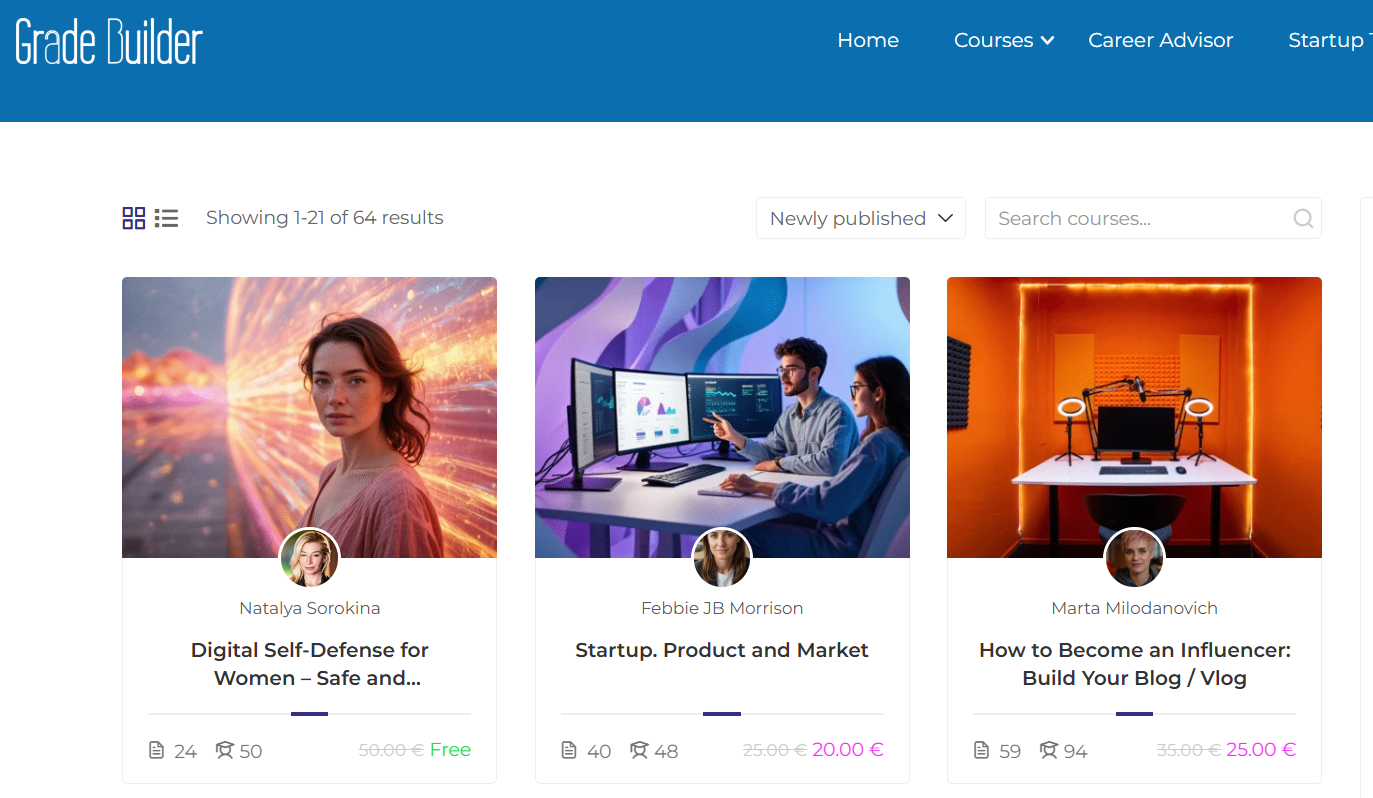Image resolution: width=1373 pixels, height=798 pixels.
Task: Open the Startup menu item
Action: point(1330,40)
